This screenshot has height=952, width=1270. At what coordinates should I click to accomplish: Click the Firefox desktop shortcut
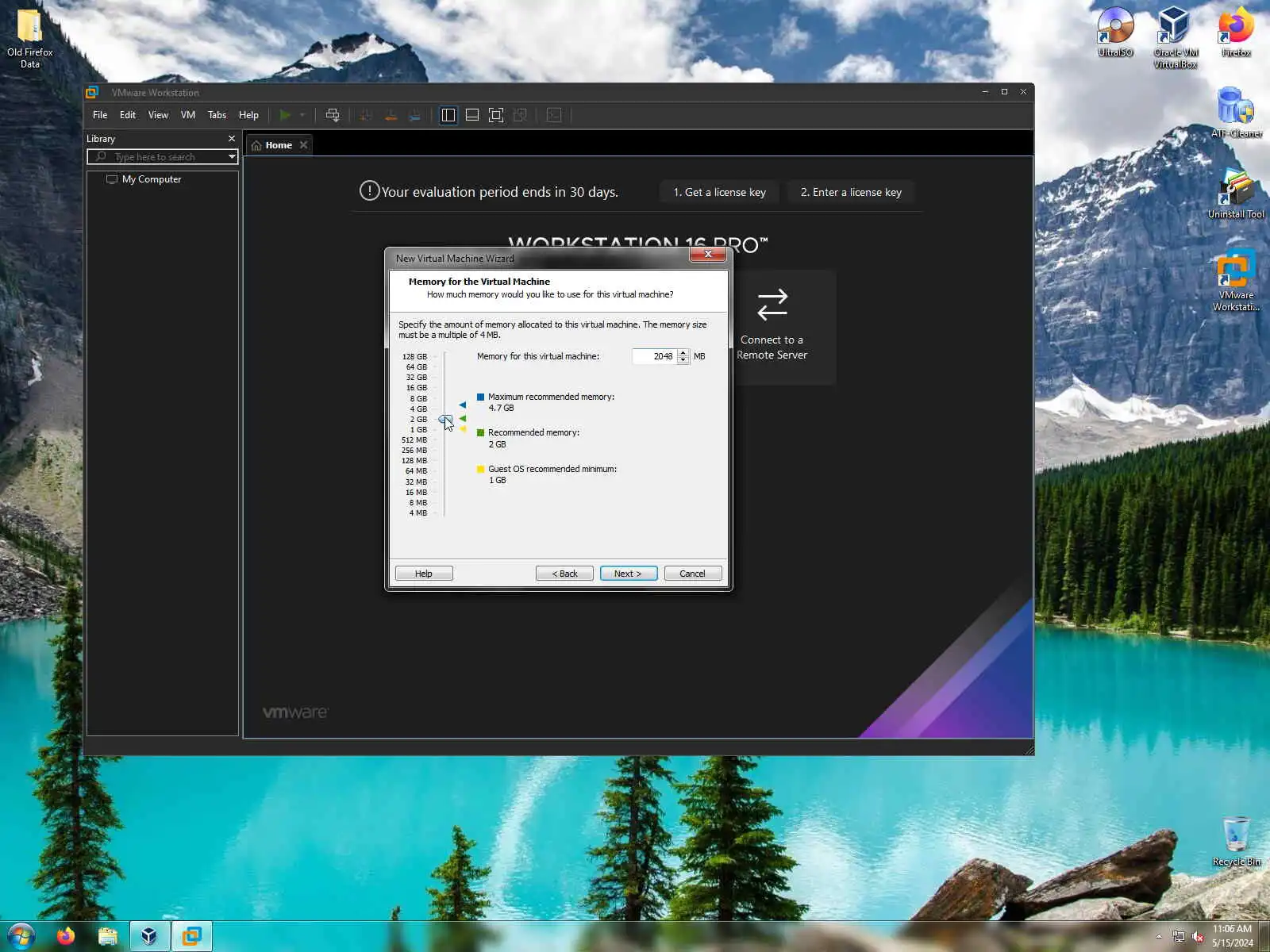tap(1236, 32)
